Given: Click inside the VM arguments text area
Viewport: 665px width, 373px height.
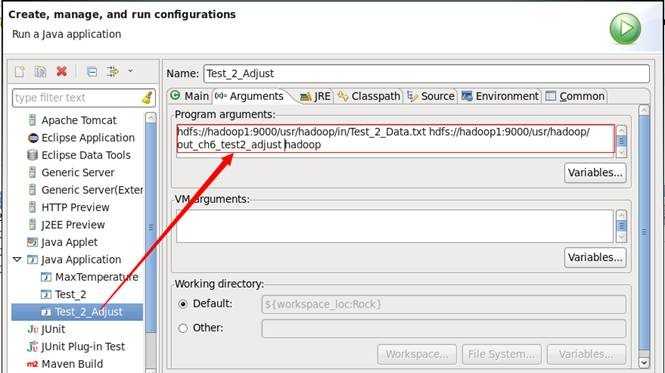Looking at the screenshot, I should pyautogui.click(x=395, y=226).
